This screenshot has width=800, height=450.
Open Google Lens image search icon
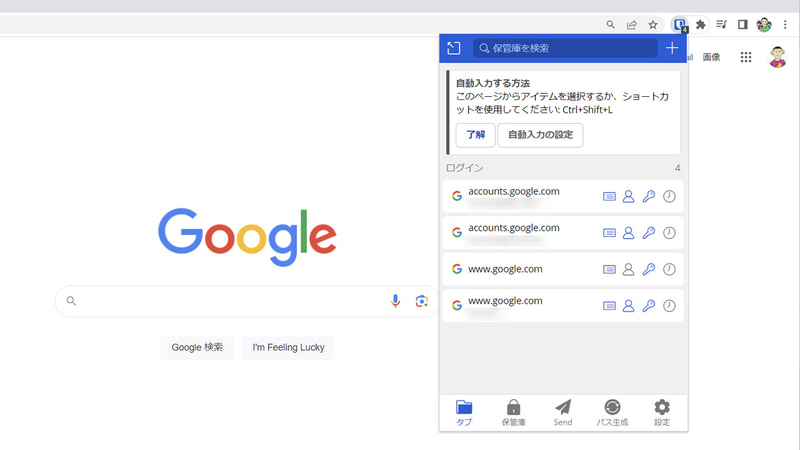[421, 301]
